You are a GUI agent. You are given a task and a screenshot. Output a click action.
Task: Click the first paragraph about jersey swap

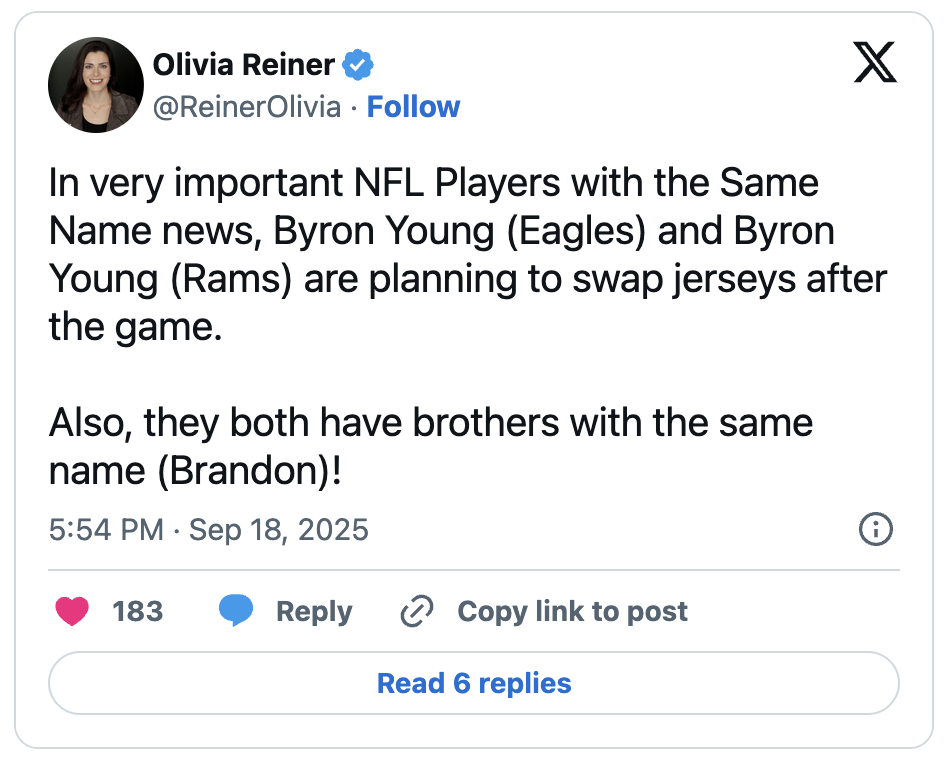pyautogui.click(x=468, y=255)
